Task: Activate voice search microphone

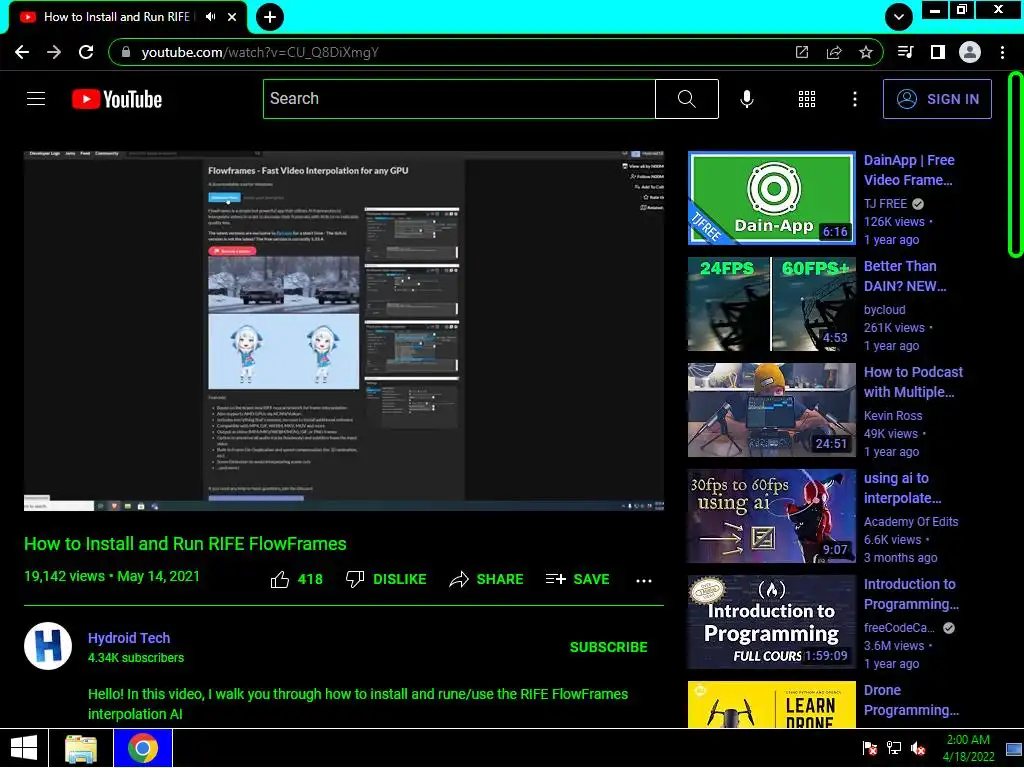Action: 746,99
